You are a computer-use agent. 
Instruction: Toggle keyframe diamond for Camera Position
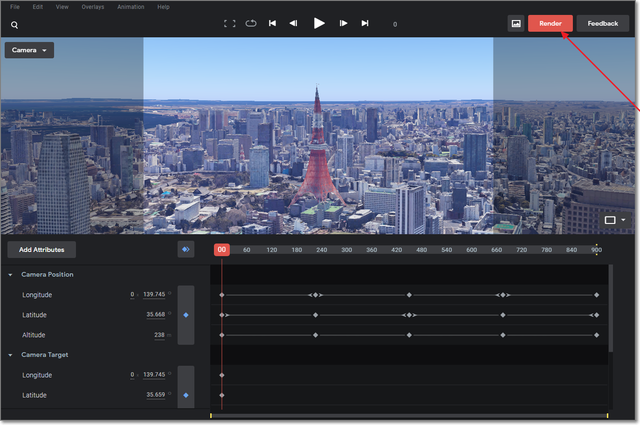[185, 315]
